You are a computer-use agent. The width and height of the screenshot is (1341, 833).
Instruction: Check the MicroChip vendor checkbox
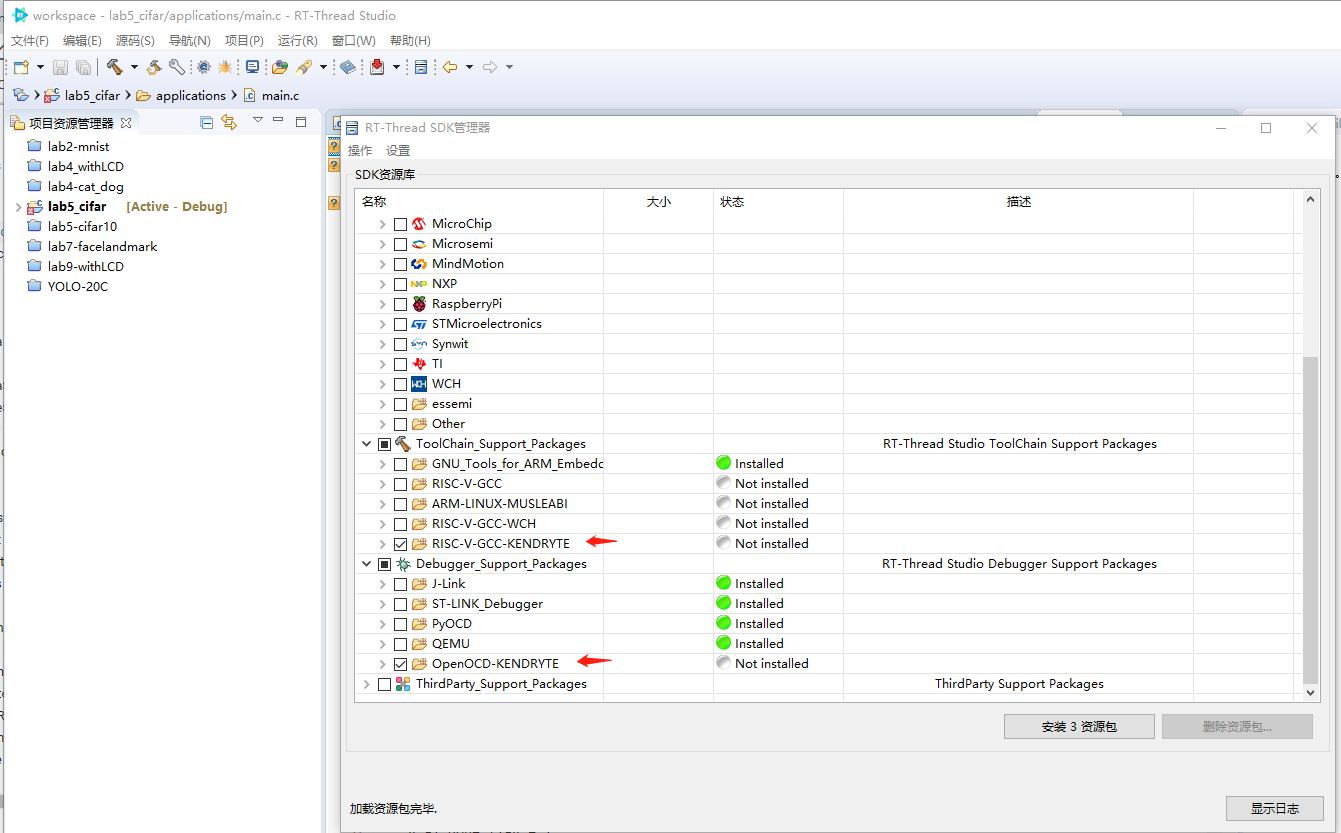tap(400, 224)
